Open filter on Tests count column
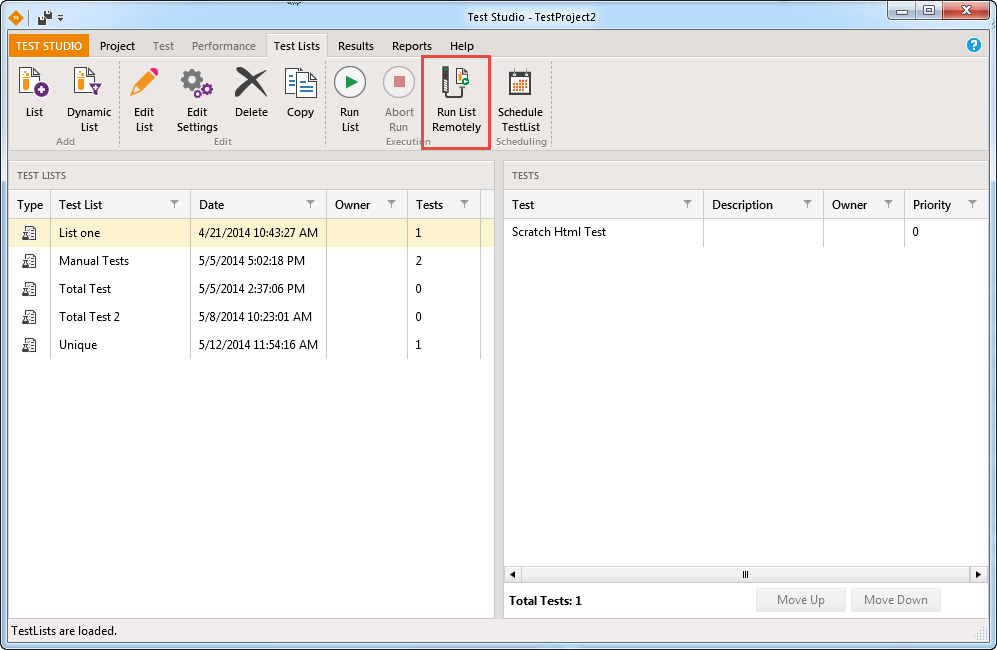 465,204
